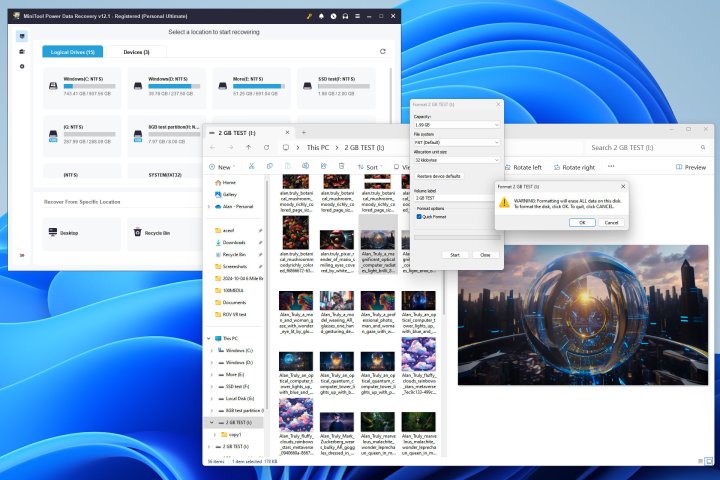This screenshot has height=480, width=720.
Task: Click the Forward arrow in File Explorer
Action: point(231,147)
